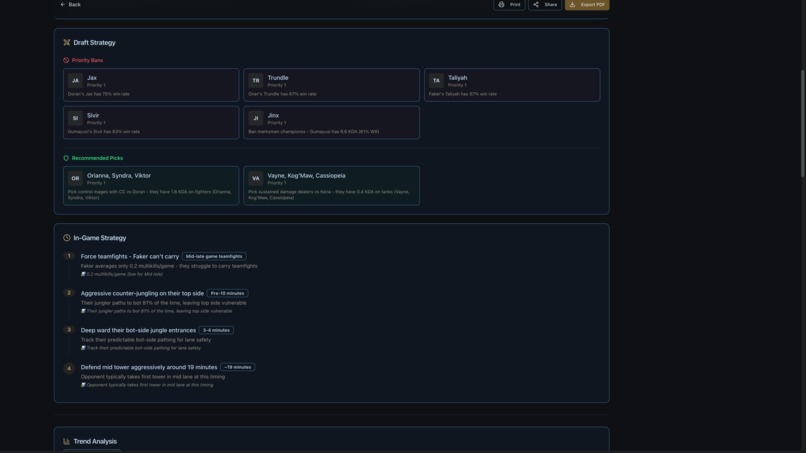Click 'Aggressive counter-jungling on their top side'
Image resolution: width=806 pixels, height=453 pixels.
[x=142, y=294]
